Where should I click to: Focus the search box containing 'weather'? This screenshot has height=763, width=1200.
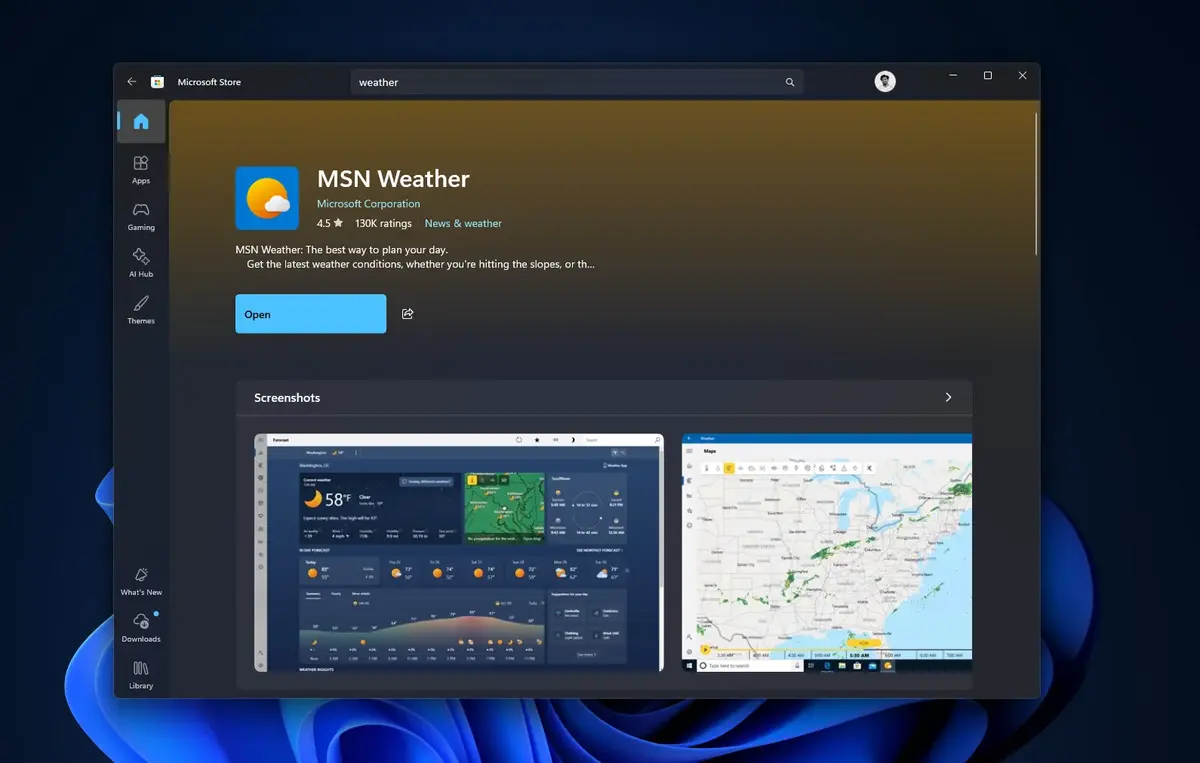(x=577, y=82)
